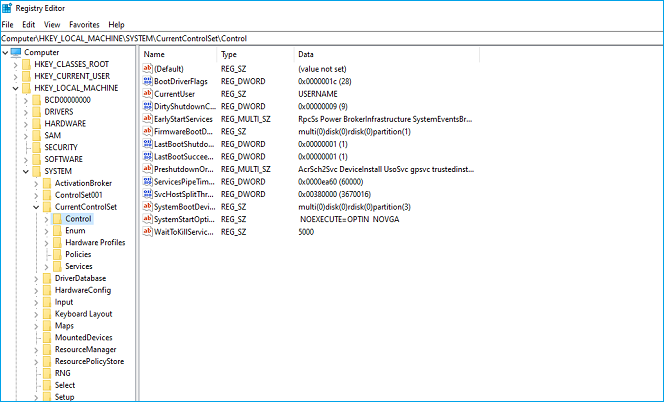Screen dimensions: 664x402
Task: Click the folder icon next to Services key
Action: 57,266
